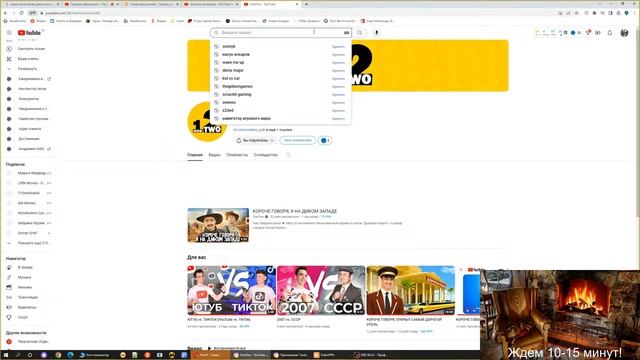
Task: Open Windows taskbar search
Action: pyautogui.click(x=18, y=355)
